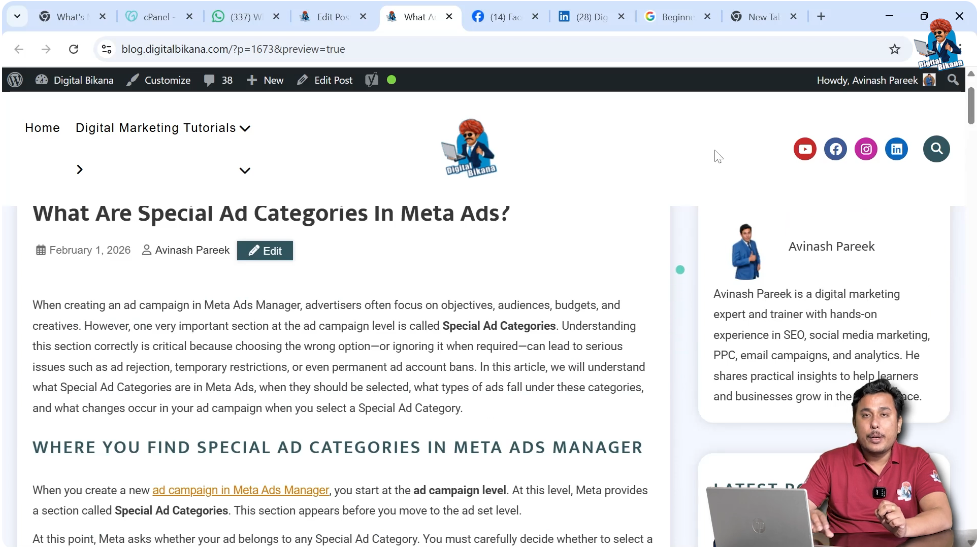Click the browser forward arrow
The width and height of the screenshot is (978, 547).
point(46,49)
